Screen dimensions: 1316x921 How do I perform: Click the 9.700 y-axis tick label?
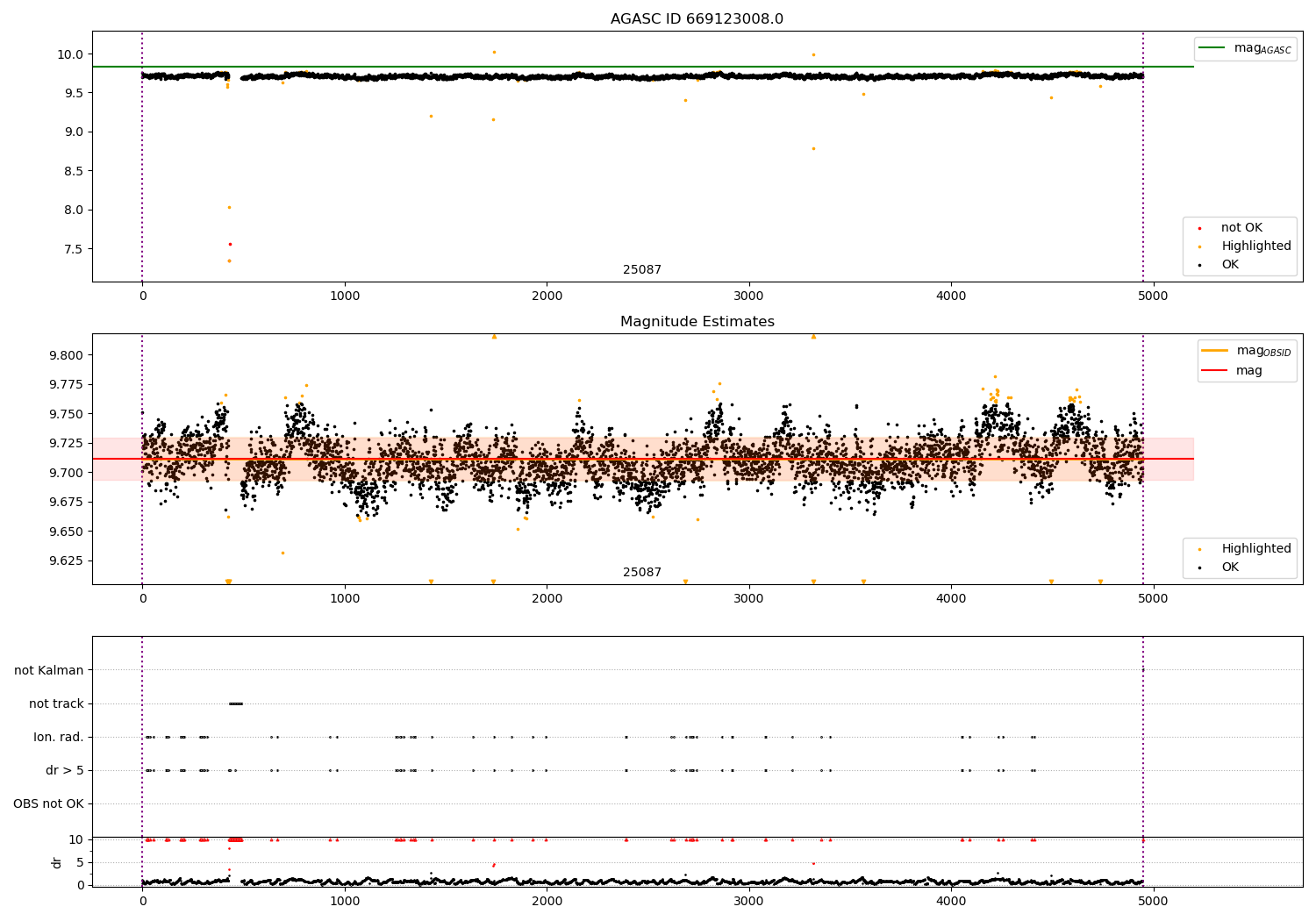(67, 473)
